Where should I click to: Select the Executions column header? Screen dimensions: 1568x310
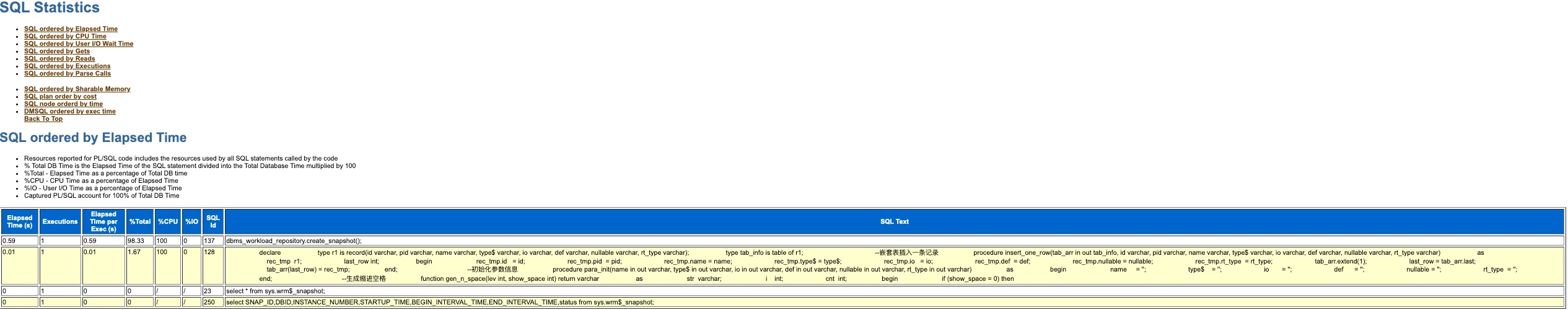pos(60,221)
